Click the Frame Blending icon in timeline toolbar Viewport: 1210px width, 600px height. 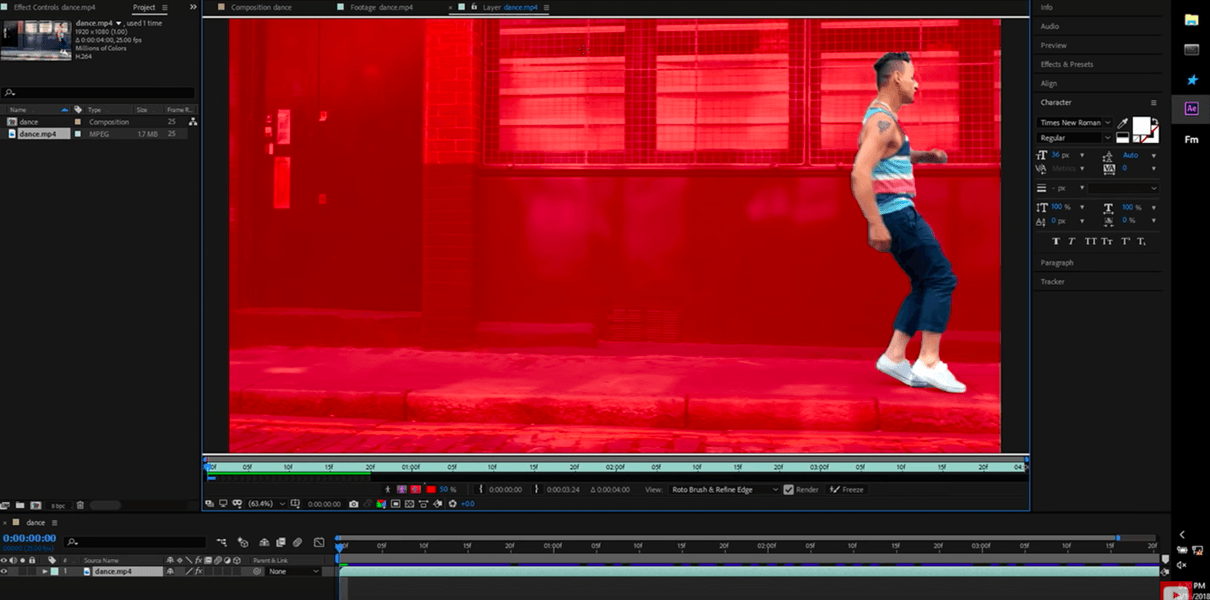coord(280,542)
